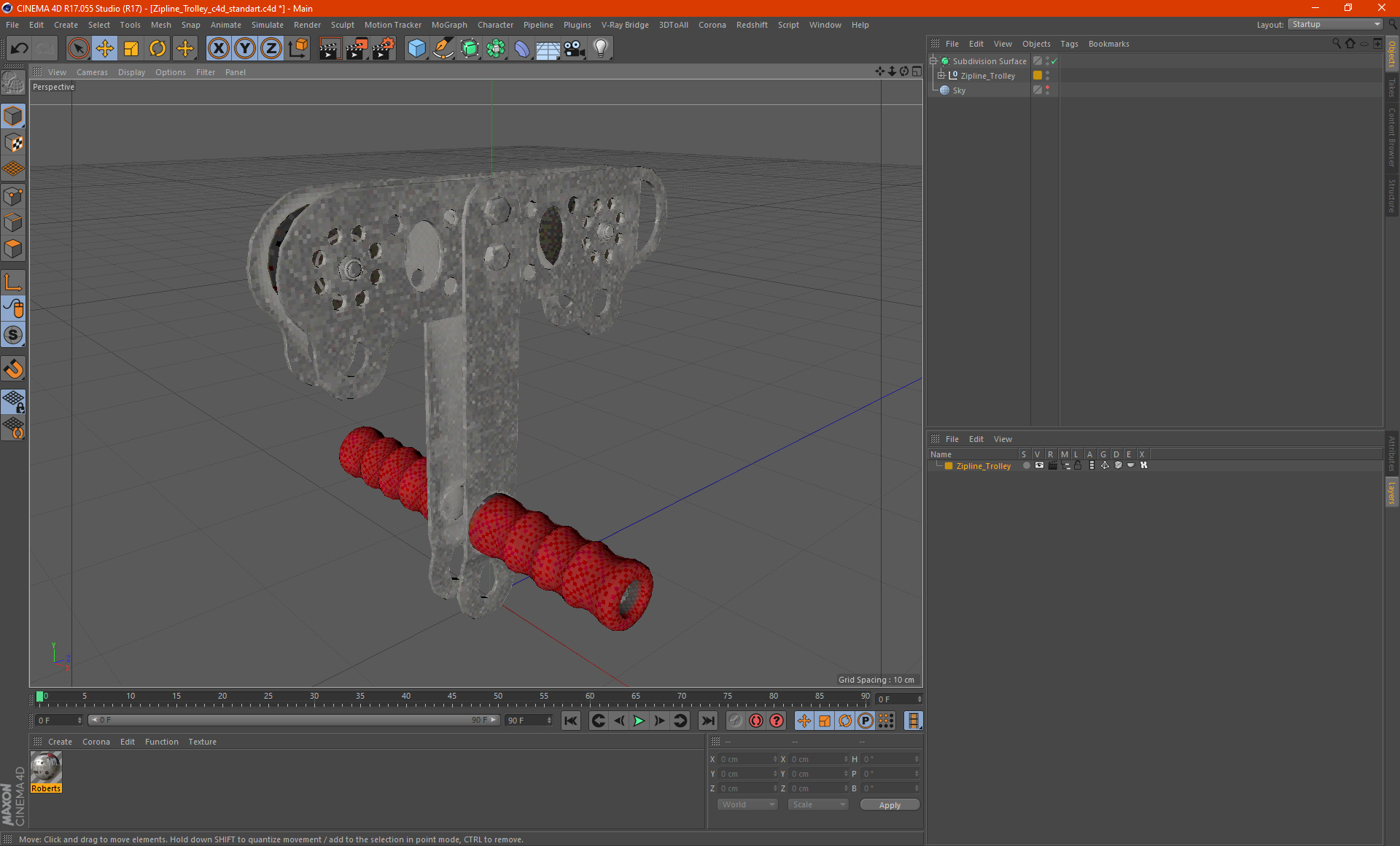Enable Axis mode icon

(13, 282)
